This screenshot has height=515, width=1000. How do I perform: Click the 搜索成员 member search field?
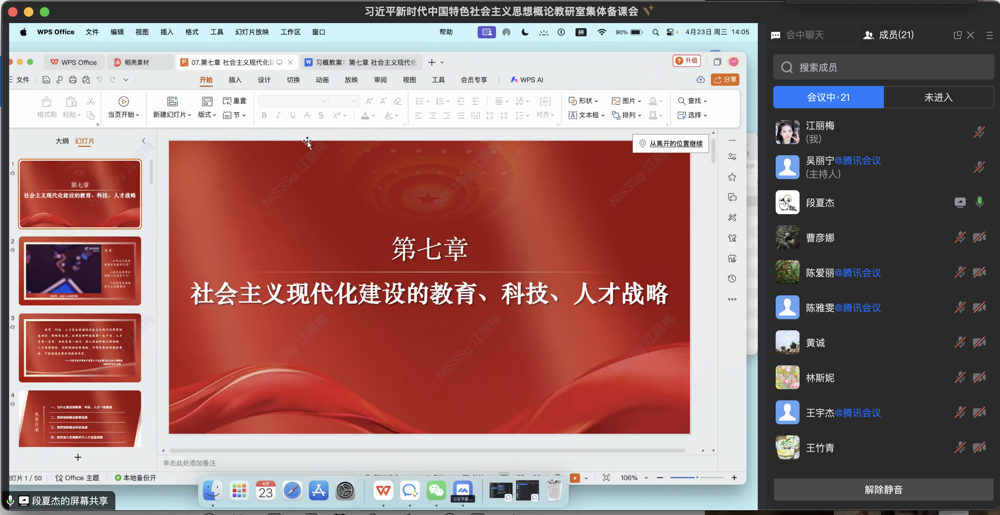pyautogui.click(x=883, y=67)
